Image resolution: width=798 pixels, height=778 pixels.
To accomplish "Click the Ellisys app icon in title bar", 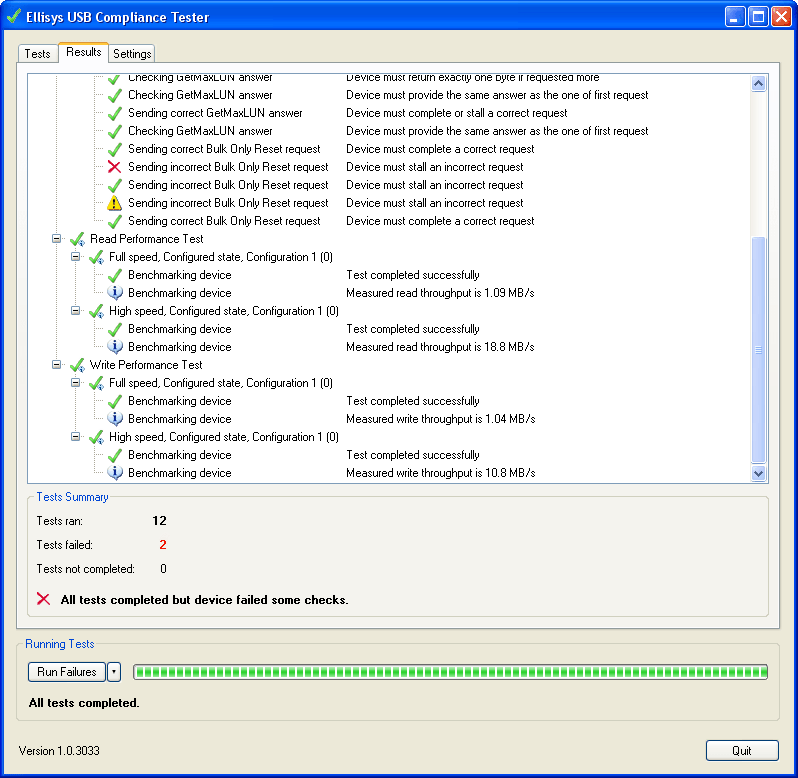I will pos(14,17).
